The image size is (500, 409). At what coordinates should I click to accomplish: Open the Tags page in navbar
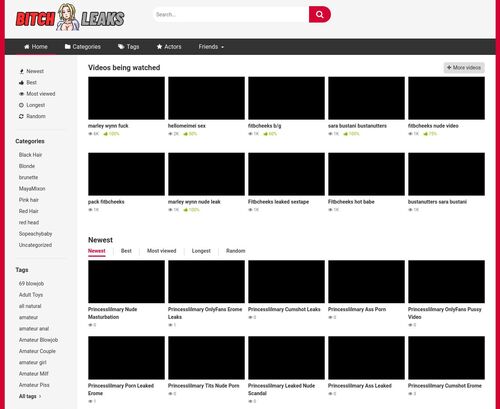point(129,47)
